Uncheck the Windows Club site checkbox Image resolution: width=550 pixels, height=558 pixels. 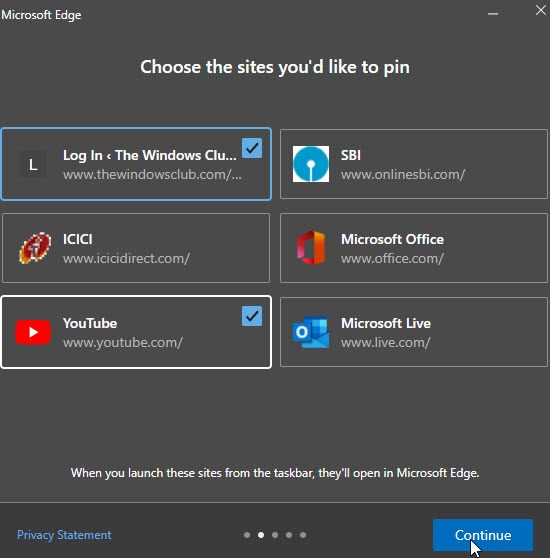coord(252,148)
